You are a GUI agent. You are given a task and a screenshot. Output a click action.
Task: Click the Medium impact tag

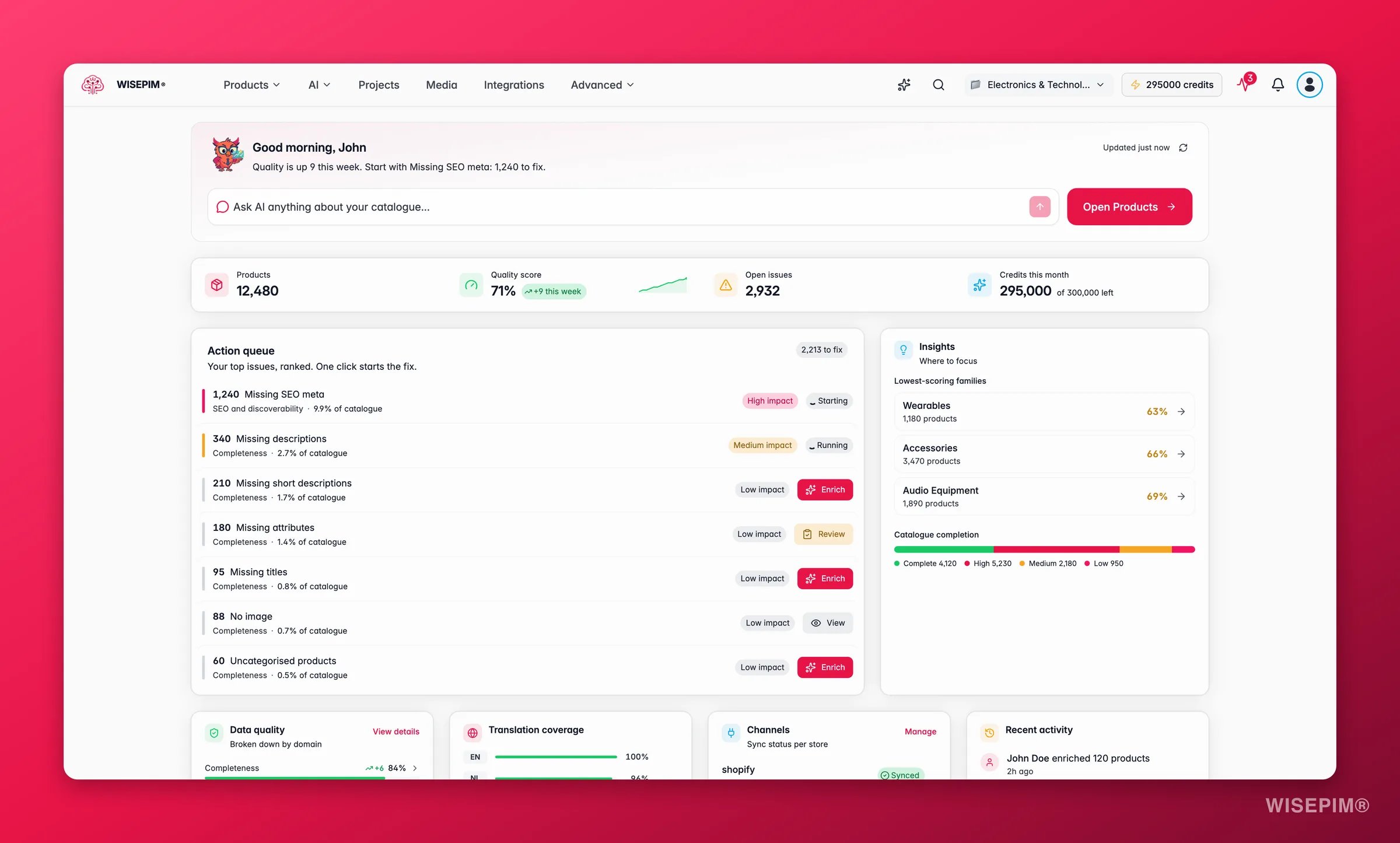click(x=762, y=445)
